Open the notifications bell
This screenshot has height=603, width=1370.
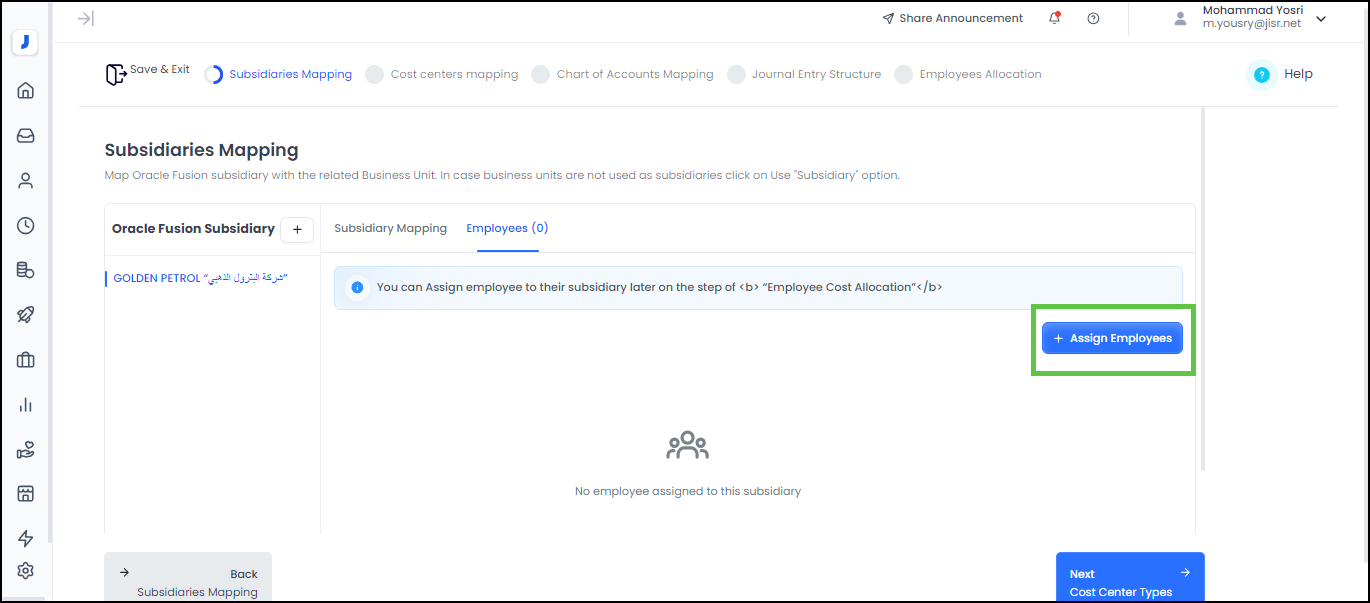(1054, 18)
